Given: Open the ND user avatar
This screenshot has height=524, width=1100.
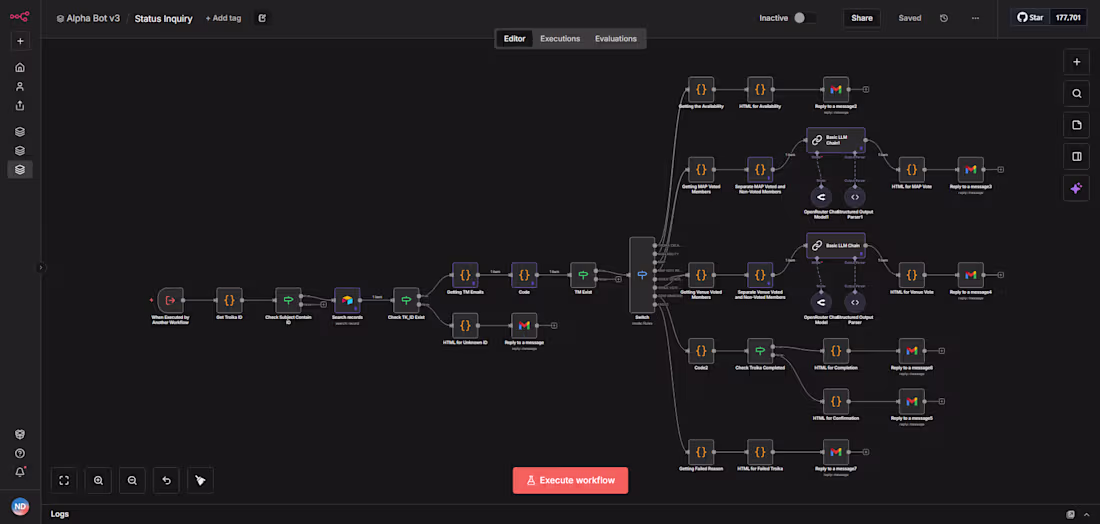Looking at the screenshot, I should 20,506.
